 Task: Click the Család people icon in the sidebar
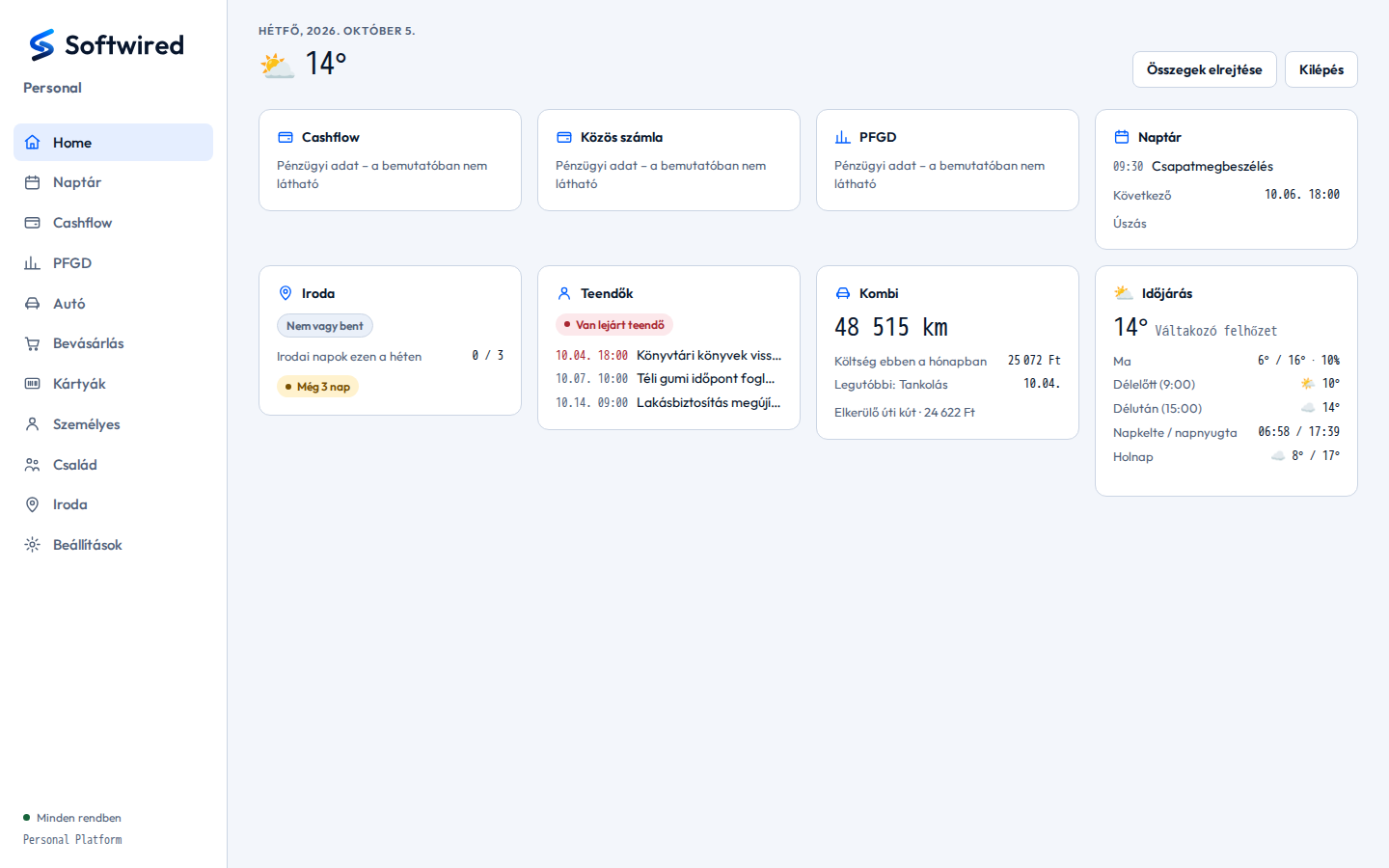click(33, 465)
